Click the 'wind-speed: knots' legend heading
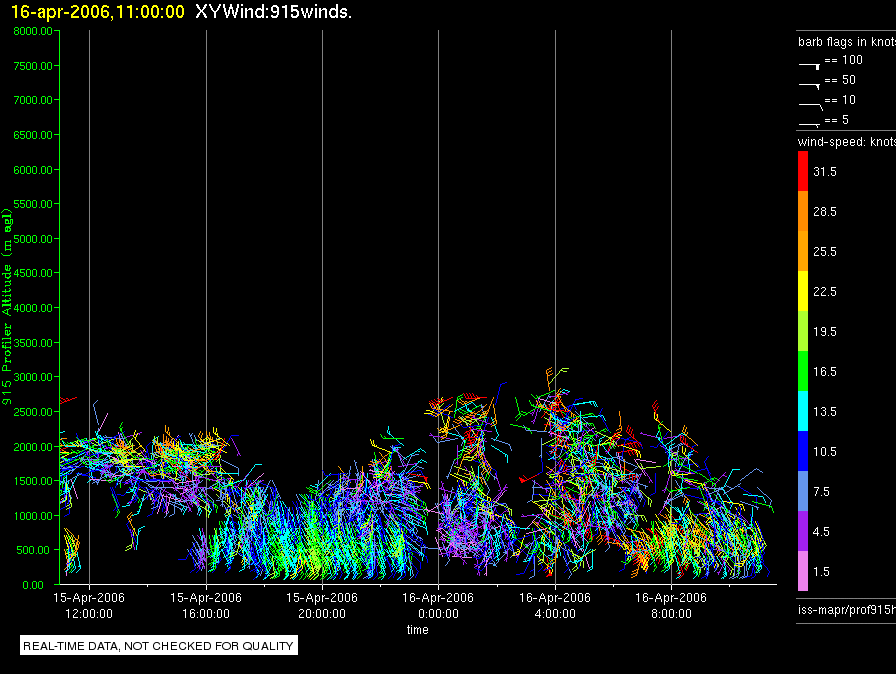Screen dimensions: 896x674 pyautogui.click(x=847, y=142)
